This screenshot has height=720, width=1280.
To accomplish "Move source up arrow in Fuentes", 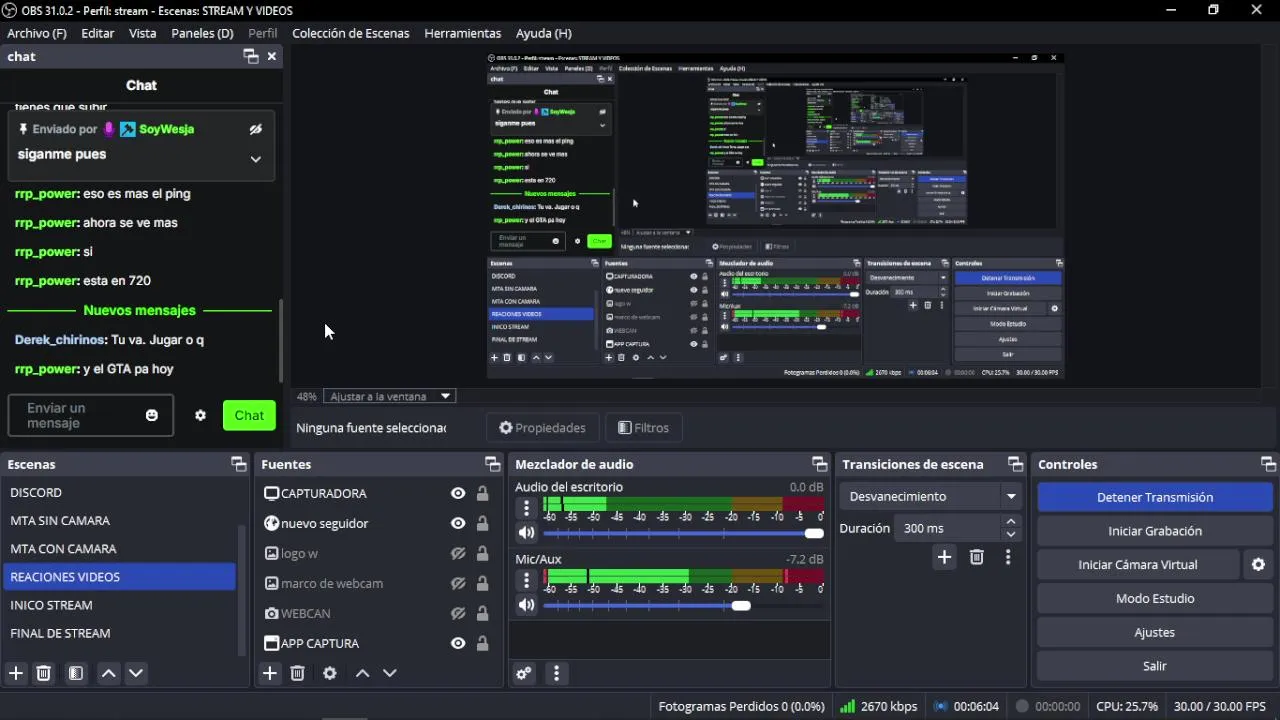I will (363, 673).
